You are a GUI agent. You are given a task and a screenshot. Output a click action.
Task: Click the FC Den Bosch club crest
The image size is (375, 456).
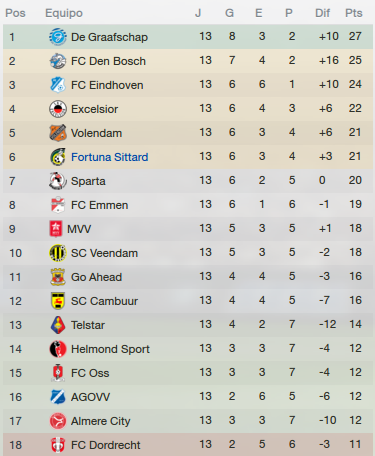[x=58, y=61]
